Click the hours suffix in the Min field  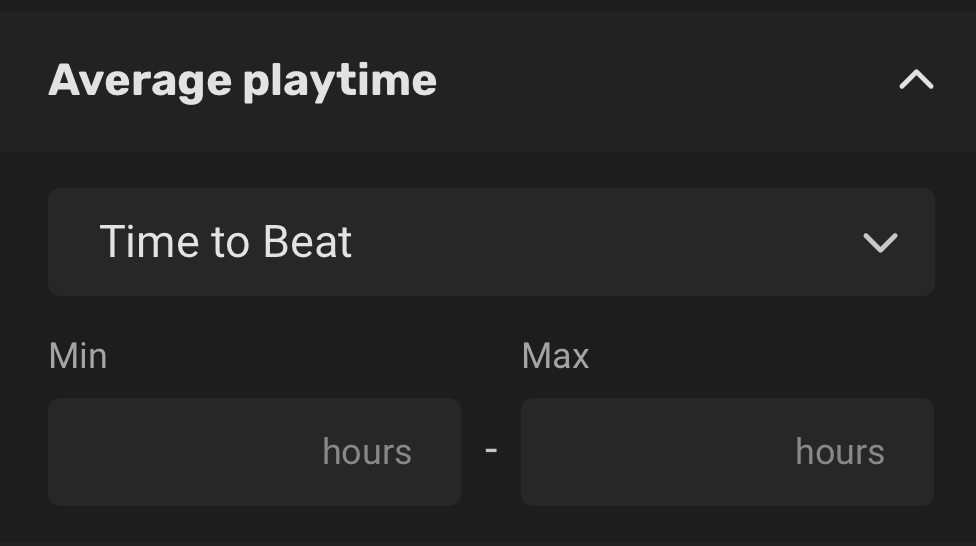(367, 452)
